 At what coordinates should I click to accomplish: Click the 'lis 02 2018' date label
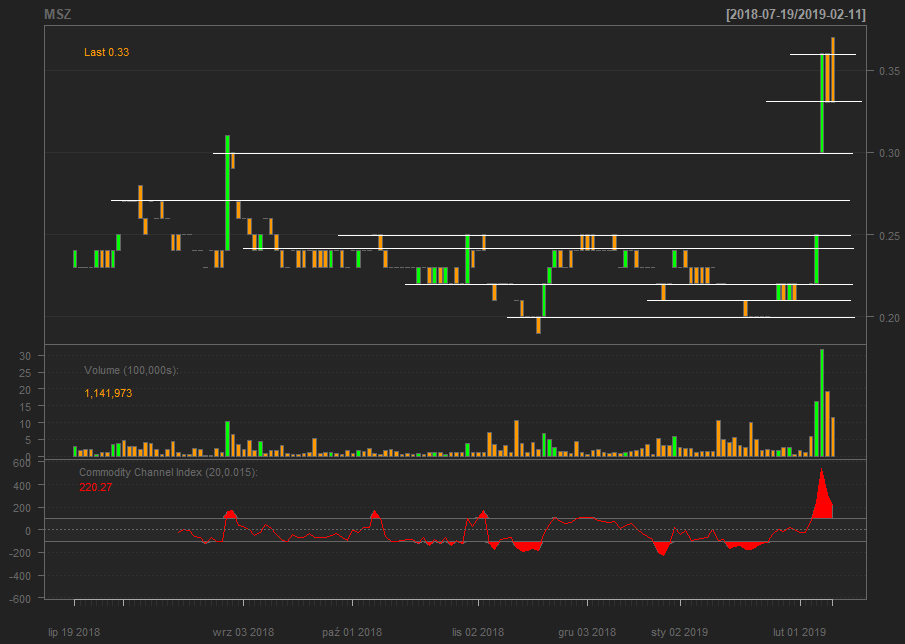pos(478,632)
